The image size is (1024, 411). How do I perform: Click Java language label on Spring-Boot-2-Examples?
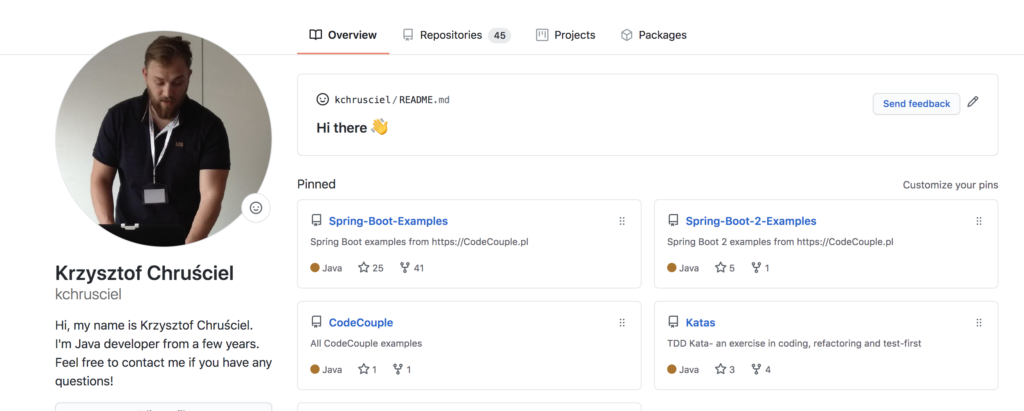[682, 268]
